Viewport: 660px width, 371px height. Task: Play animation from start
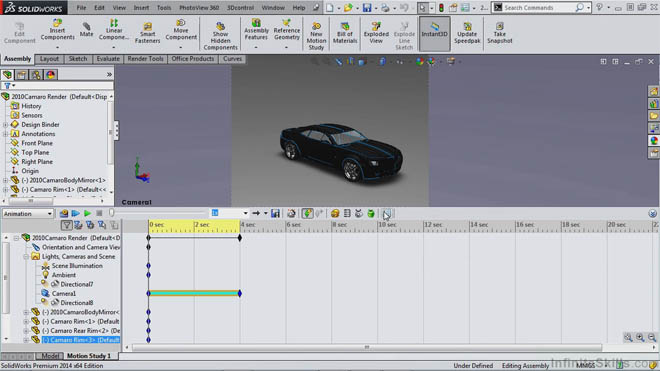point(75,214)
